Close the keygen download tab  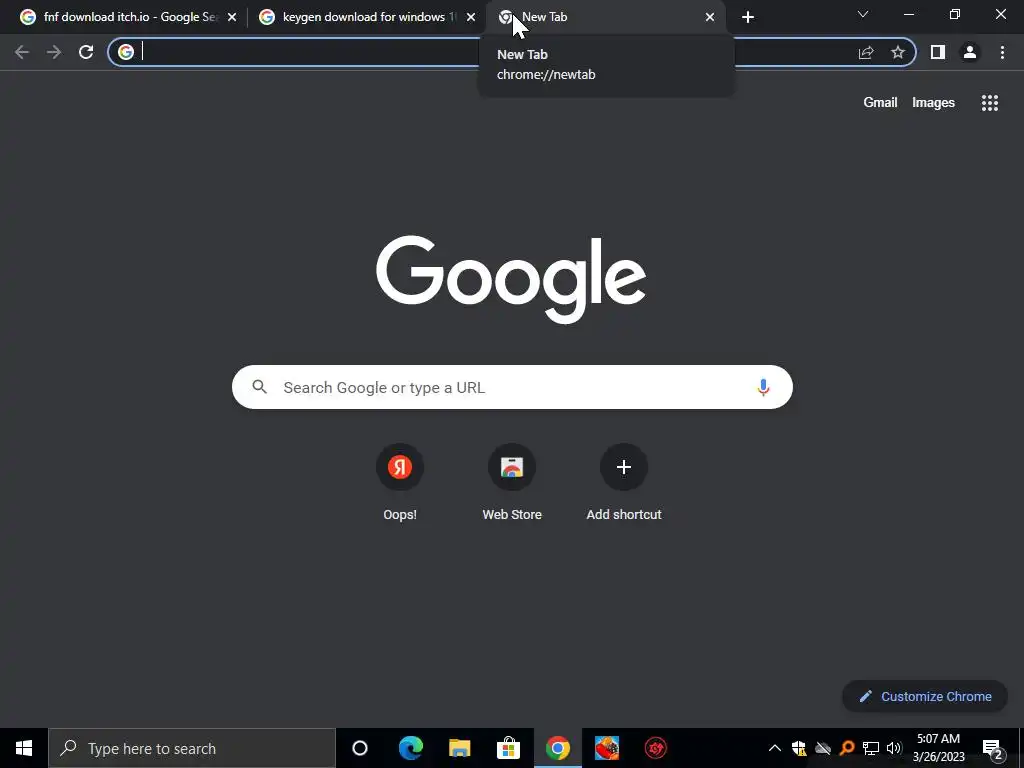tap(471, 17)
